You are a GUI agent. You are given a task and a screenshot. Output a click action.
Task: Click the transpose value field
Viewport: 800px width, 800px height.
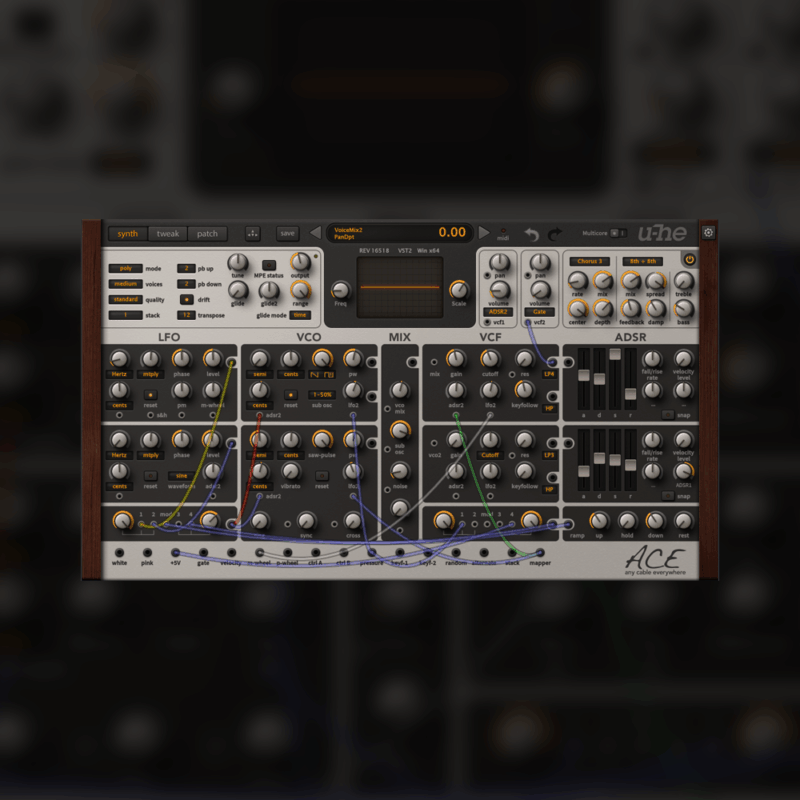(186, 315)
